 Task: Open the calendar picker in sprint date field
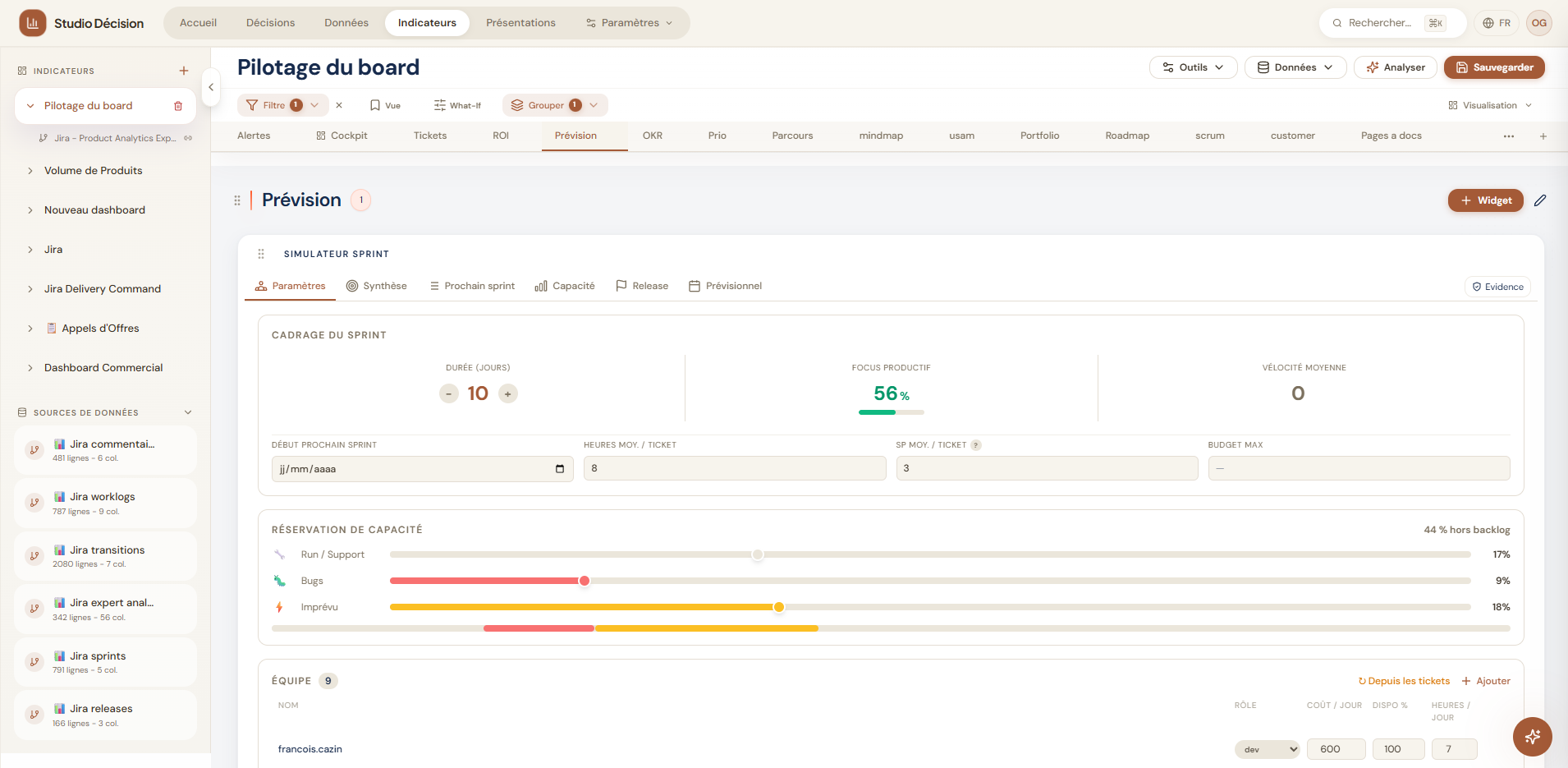[560, 469]
